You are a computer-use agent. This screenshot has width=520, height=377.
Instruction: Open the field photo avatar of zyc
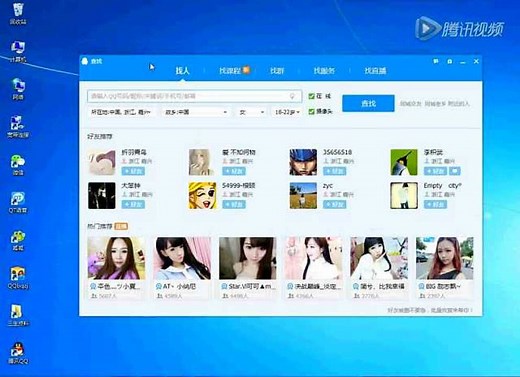303,195
